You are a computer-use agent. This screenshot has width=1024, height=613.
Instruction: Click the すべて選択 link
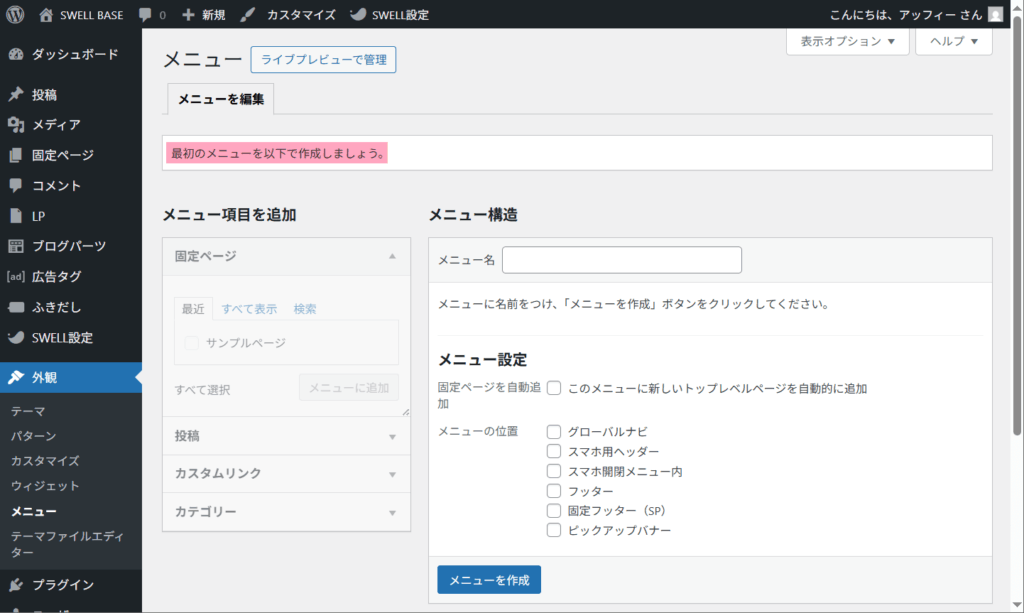tap(202, 390)
